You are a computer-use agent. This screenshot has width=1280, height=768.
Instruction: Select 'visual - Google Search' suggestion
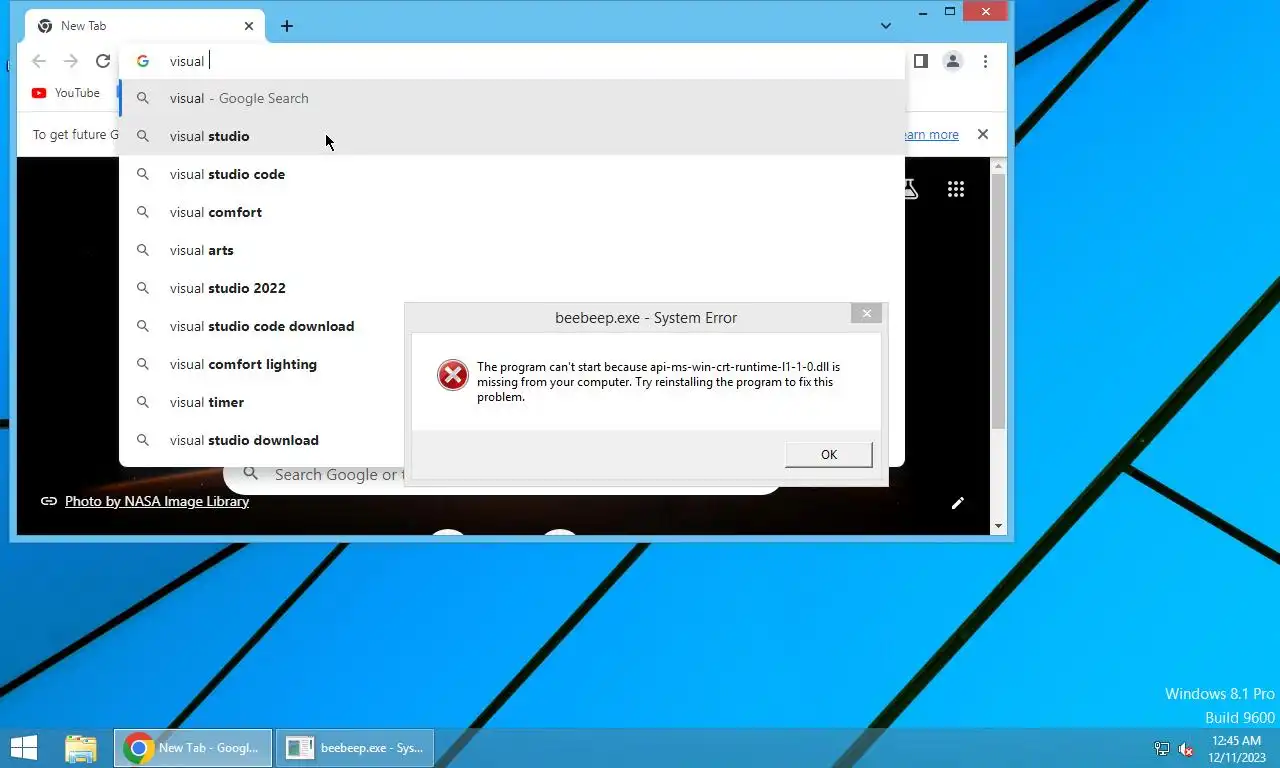pyautogui.click(x=512, y=98)
